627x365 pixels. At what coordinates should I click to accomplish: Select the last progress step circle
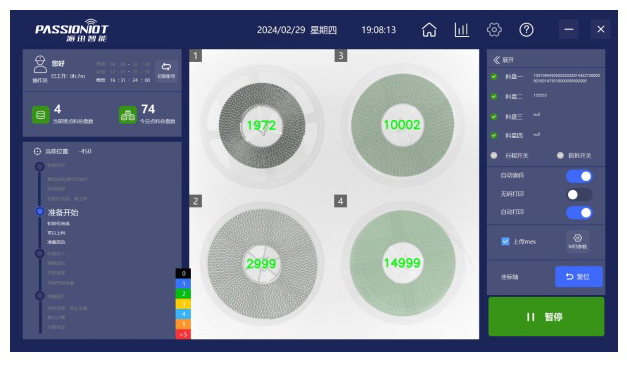click(40, 296)
